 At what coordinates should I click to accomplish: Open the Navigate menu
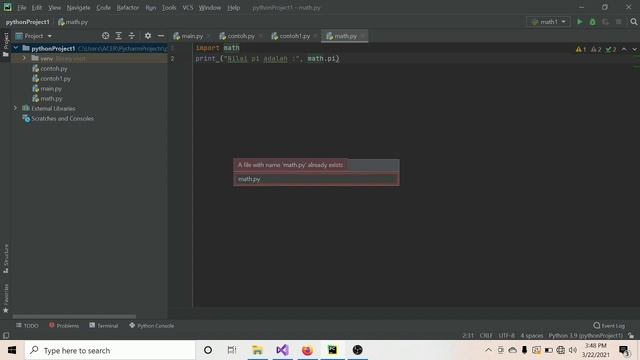pos(78,8)
